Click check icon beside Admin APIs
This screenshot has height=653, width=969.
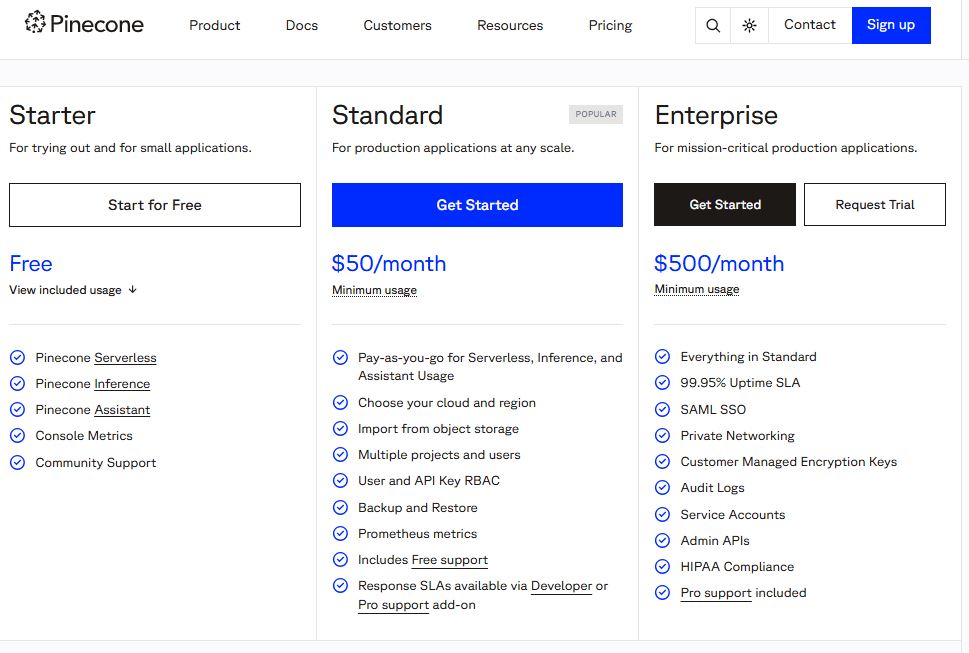coord(662,541)
